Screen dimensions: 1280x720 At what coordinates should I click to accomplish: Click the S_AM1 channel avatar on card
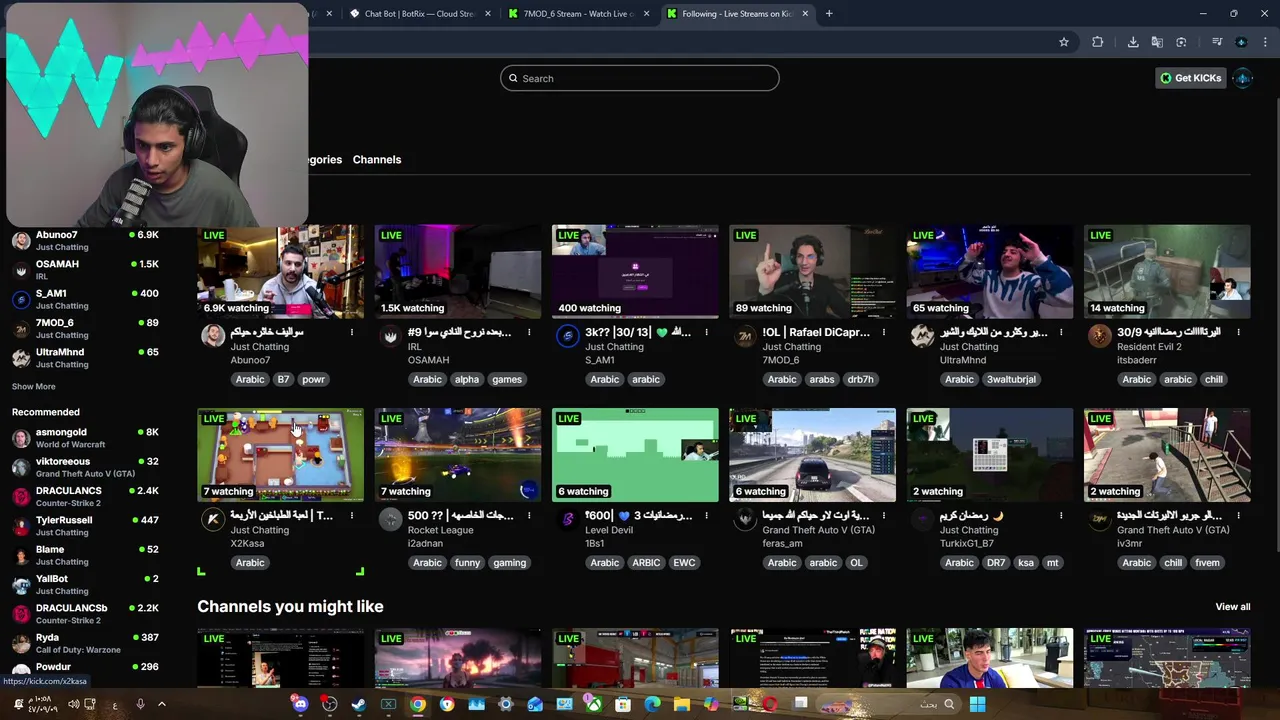pos(567,336)
